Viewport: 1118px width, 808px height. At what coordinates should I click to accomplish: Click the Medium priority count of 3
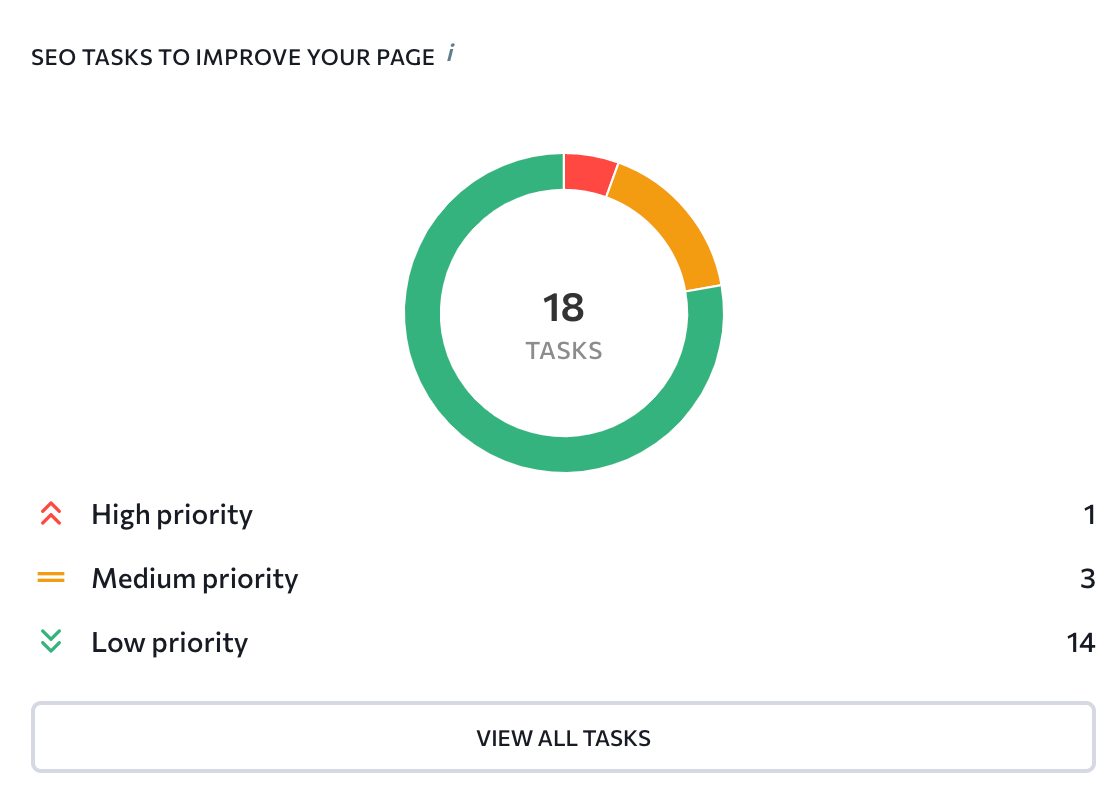1087,578
